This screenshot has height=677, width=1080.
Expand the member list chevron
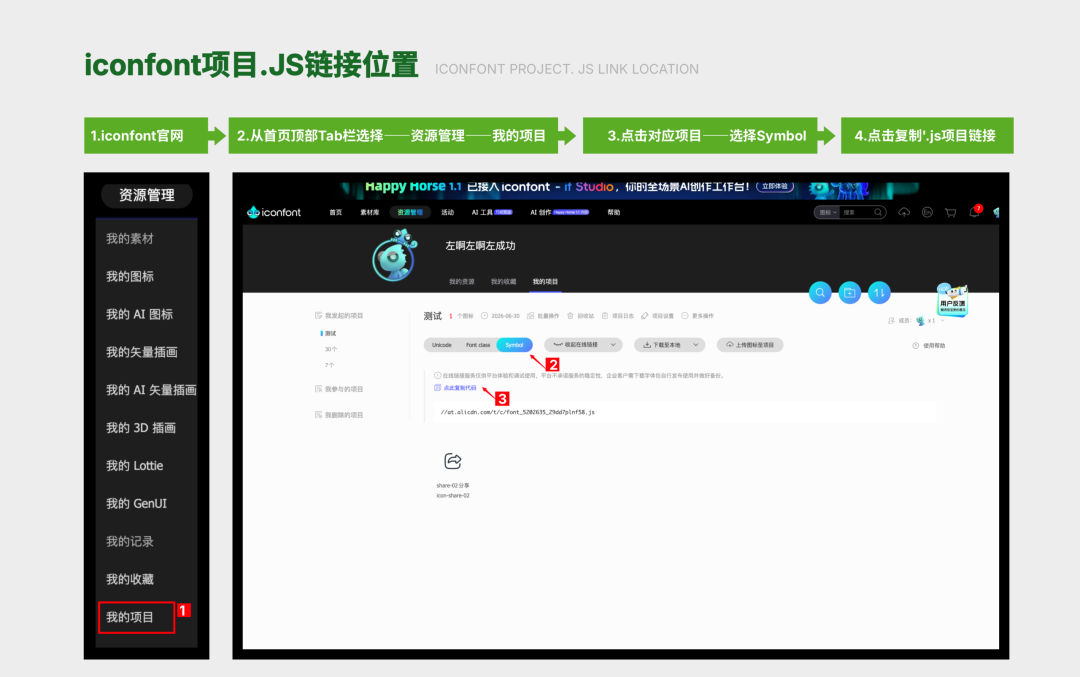coord(942,321)
